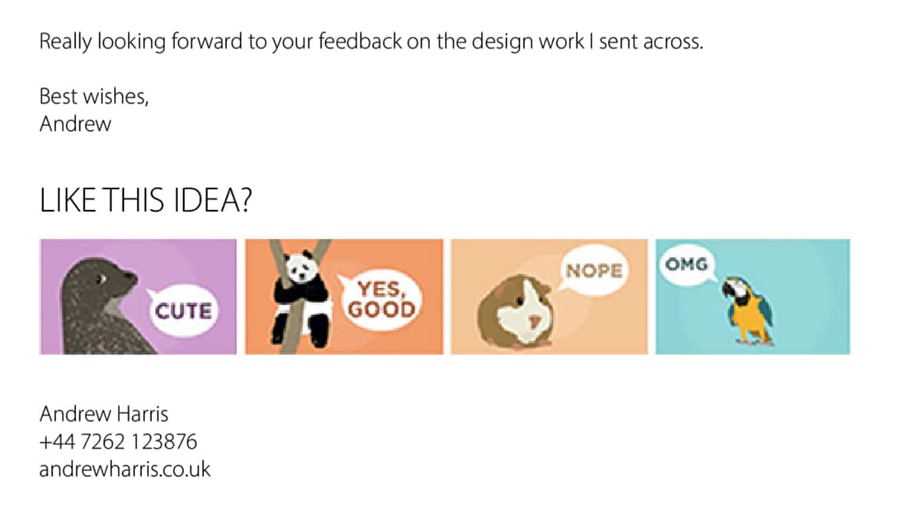Click the Best wishes closing line

(x=94, y=96)
